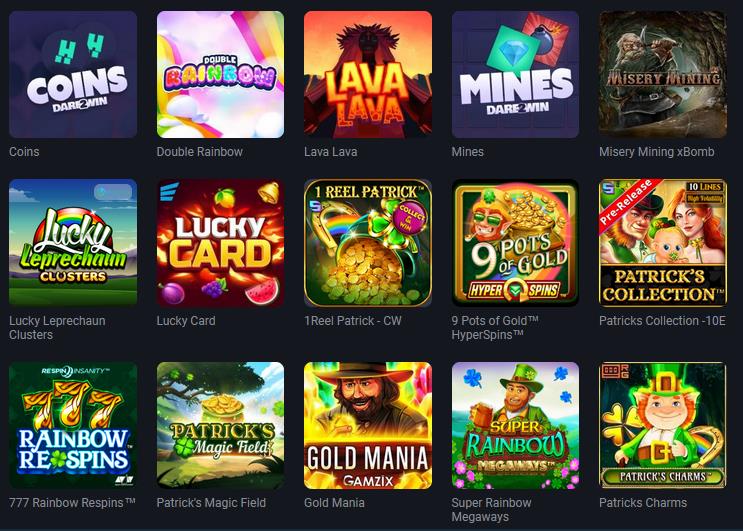Select the 1 Reel Patrick game image

(368, 243)
